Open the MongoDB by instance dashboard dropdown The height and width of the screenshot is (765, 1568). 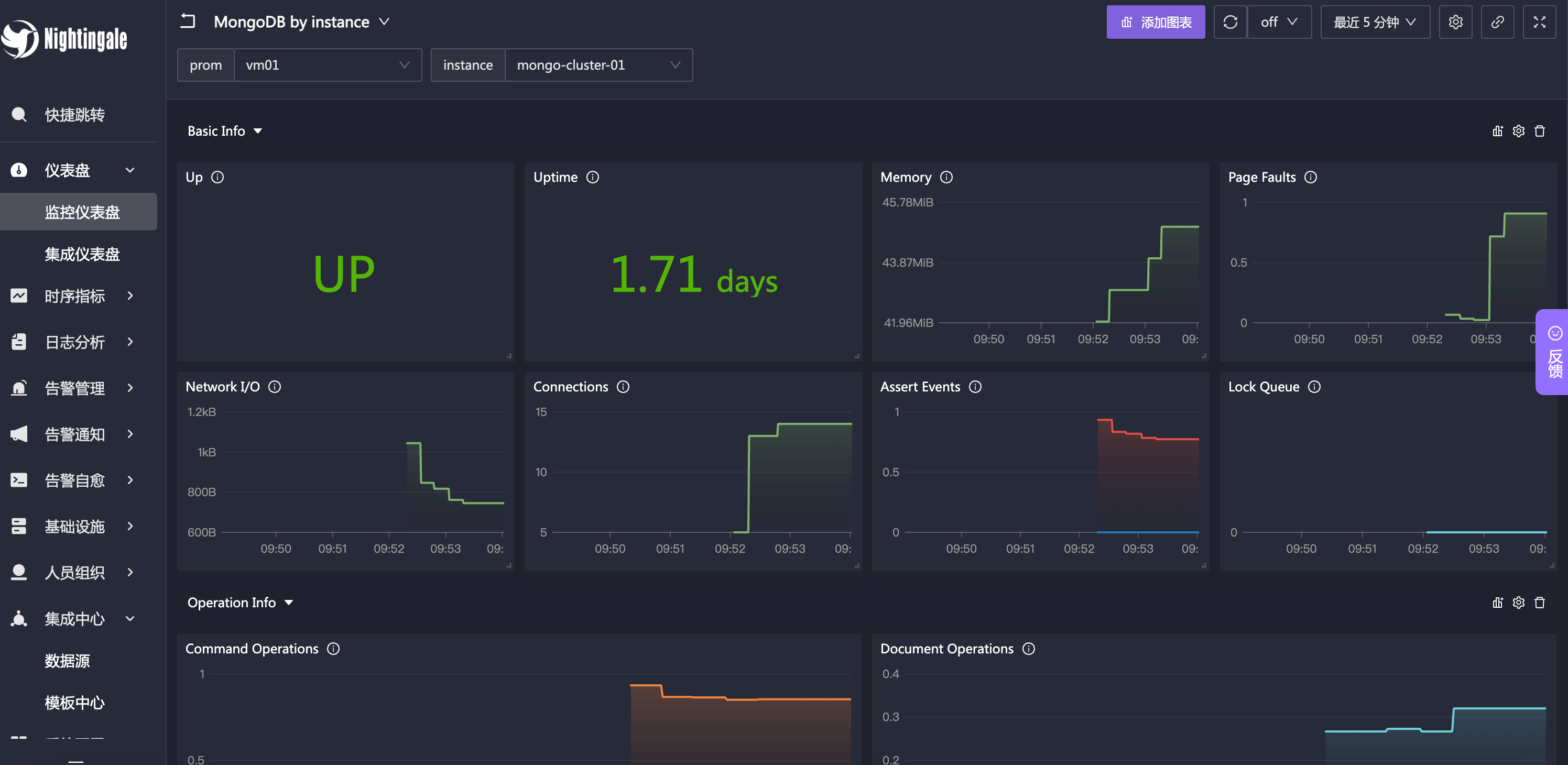(x=301, y=22)
